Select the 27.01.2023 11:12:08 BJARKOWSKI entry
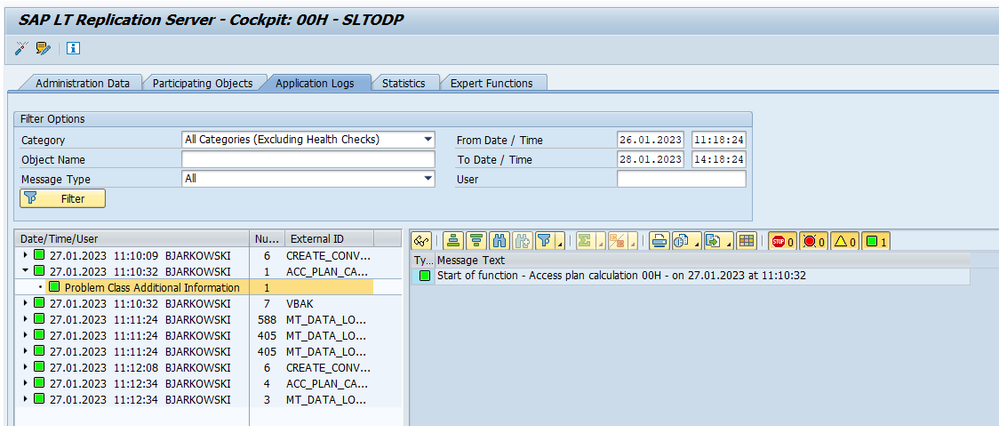This screenshot has width=999, height=426. (140, 367)
